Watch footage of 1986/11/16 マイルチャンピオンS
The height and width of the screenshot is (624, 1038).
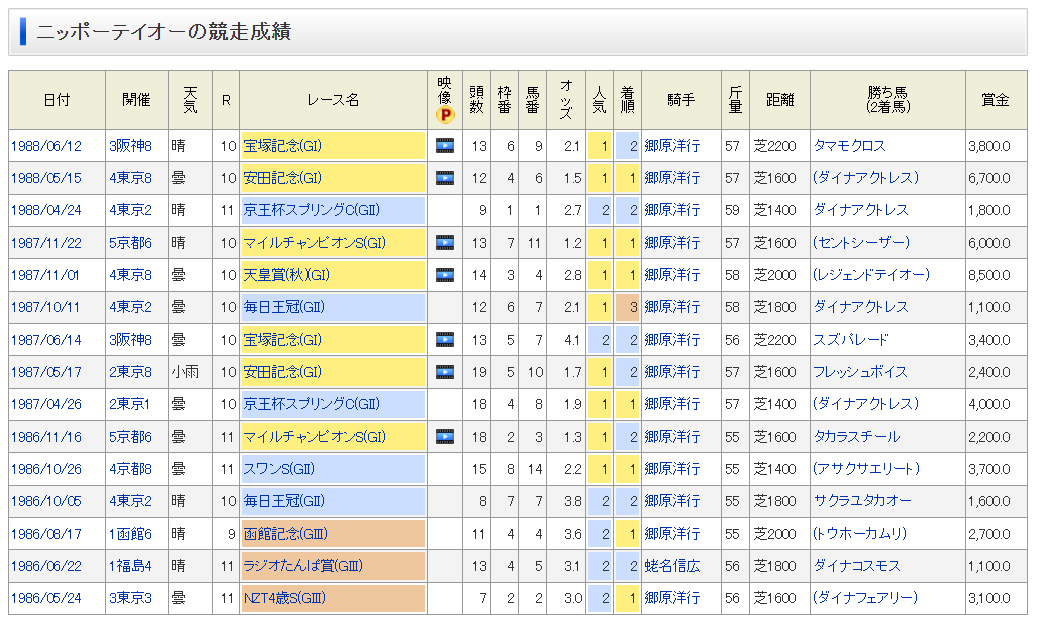click(x=445, y=437)
